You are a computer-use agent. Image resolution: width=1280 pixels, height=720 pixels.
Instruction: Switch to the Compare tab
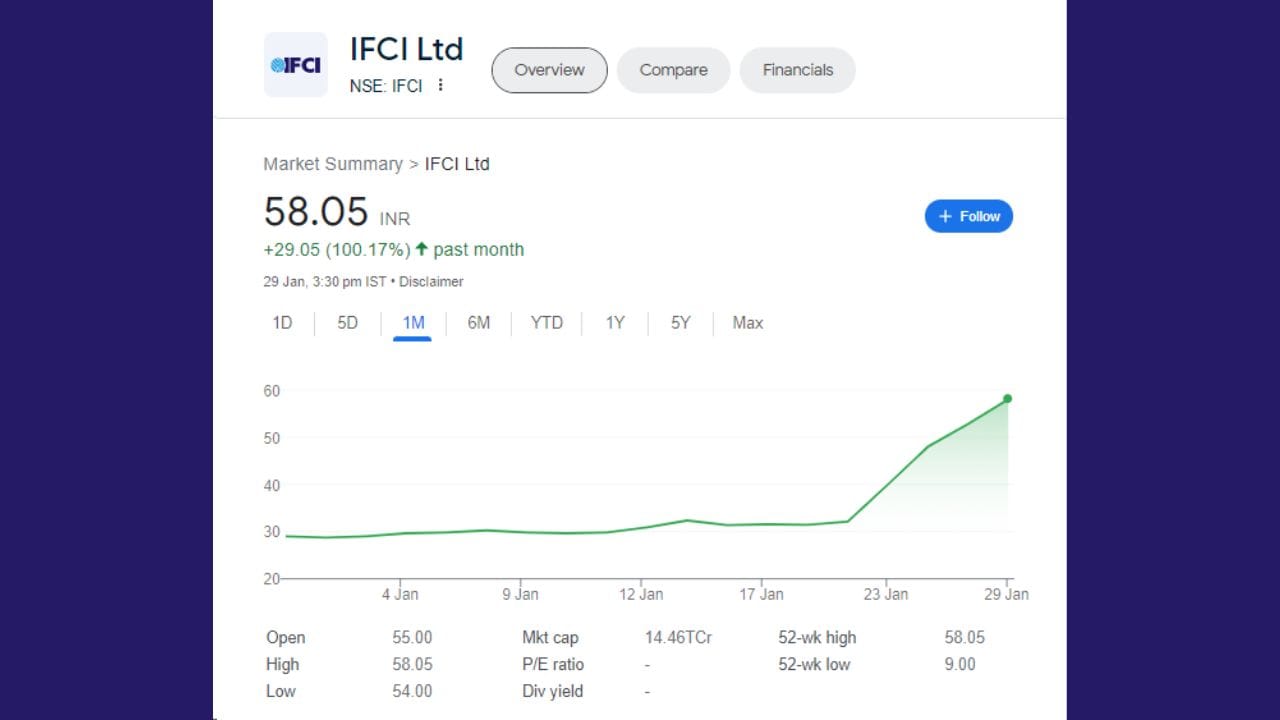click(673, 70)
